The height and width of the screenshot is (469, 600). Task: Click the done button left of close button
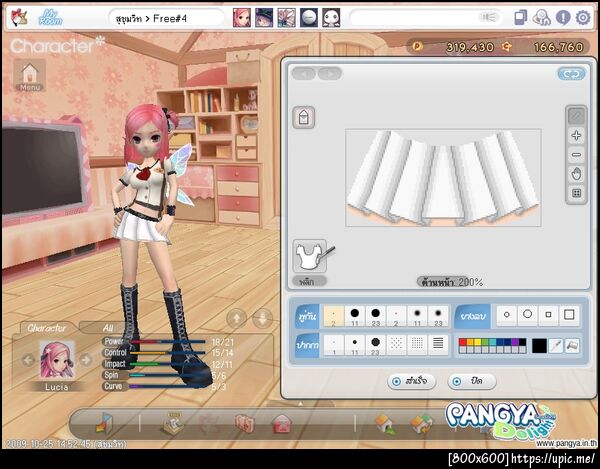pyautogui.click(x=412, y=381)
